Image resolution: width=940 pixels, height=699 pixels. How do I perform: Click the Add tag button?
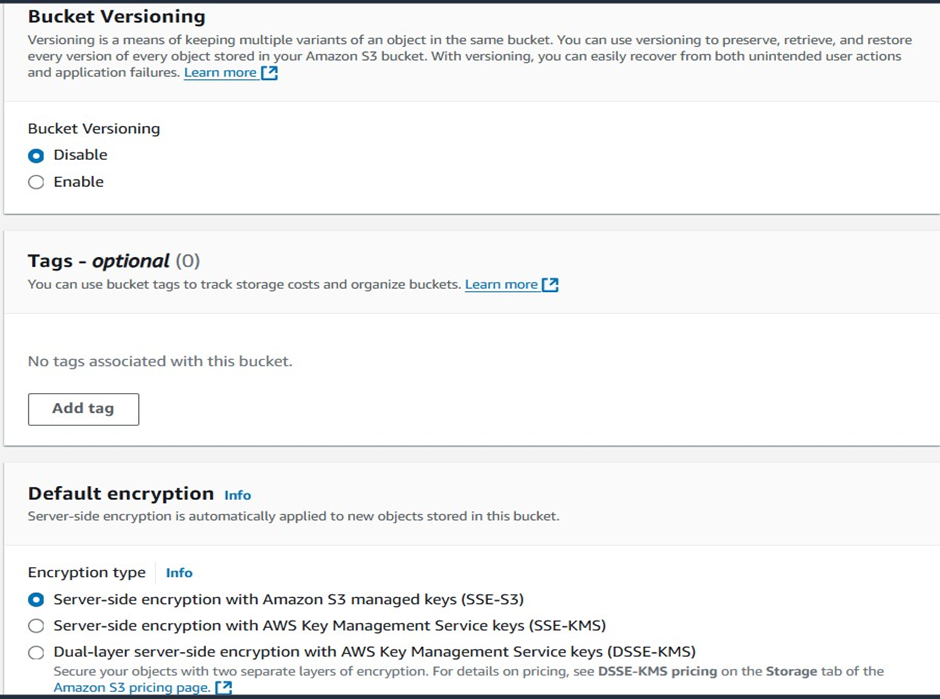[83, 409]
